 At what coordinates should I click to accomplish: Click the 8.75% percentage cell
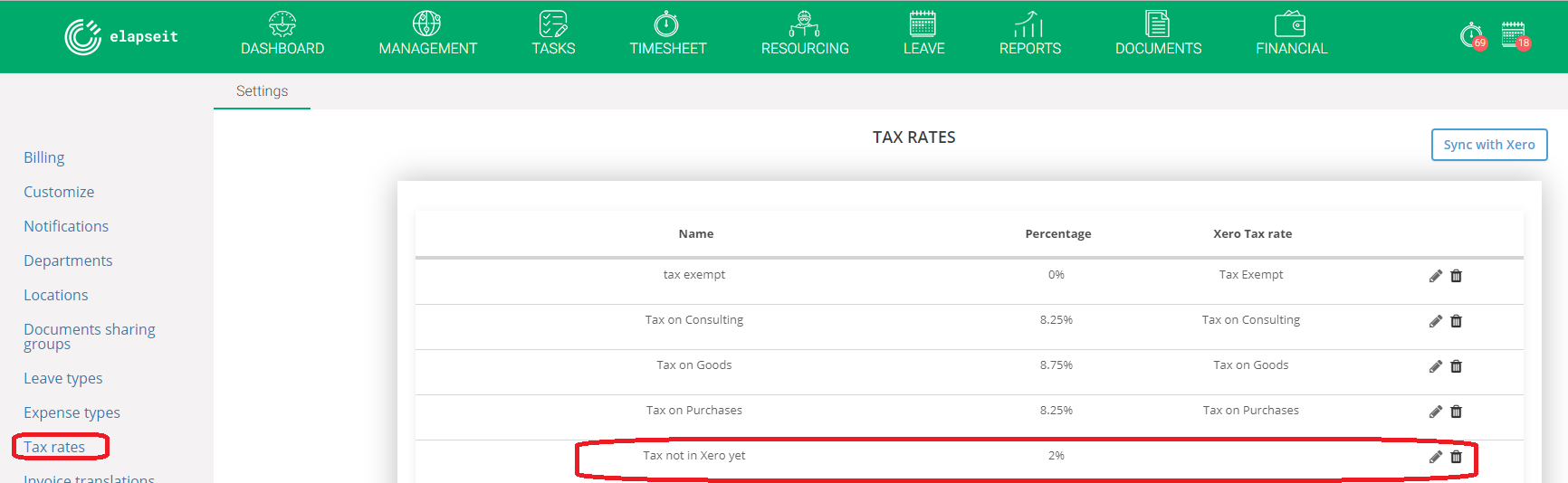tap(1056, 365)
